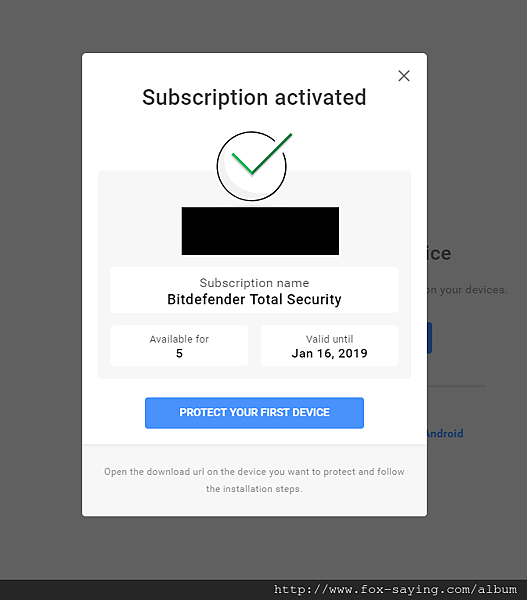Click the dimmed background left of the dialog
The width and height of the screenshot is (527, 600).
(x=41, y=285)
